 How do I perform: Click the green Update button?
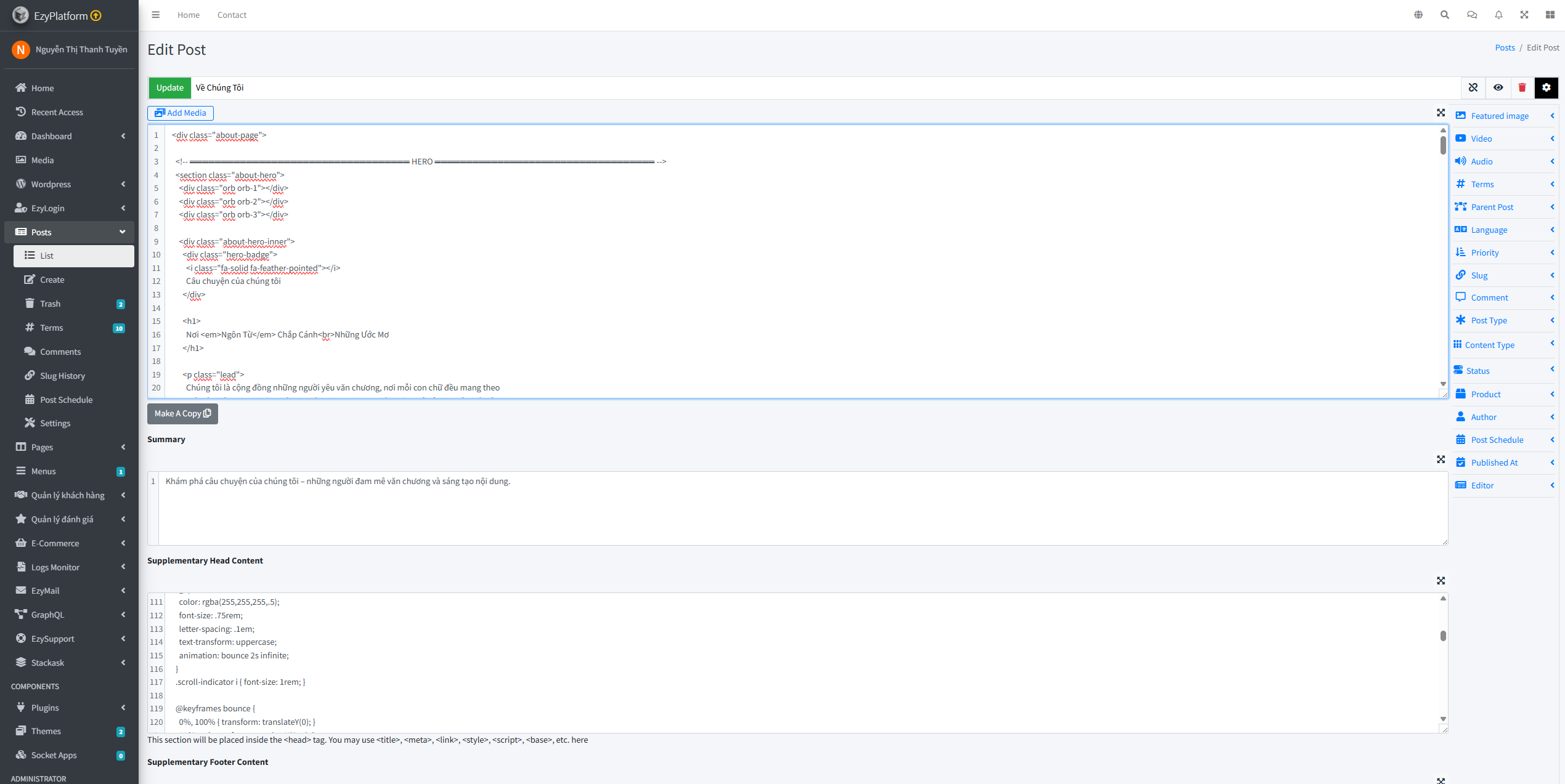(x=169, y=87)
